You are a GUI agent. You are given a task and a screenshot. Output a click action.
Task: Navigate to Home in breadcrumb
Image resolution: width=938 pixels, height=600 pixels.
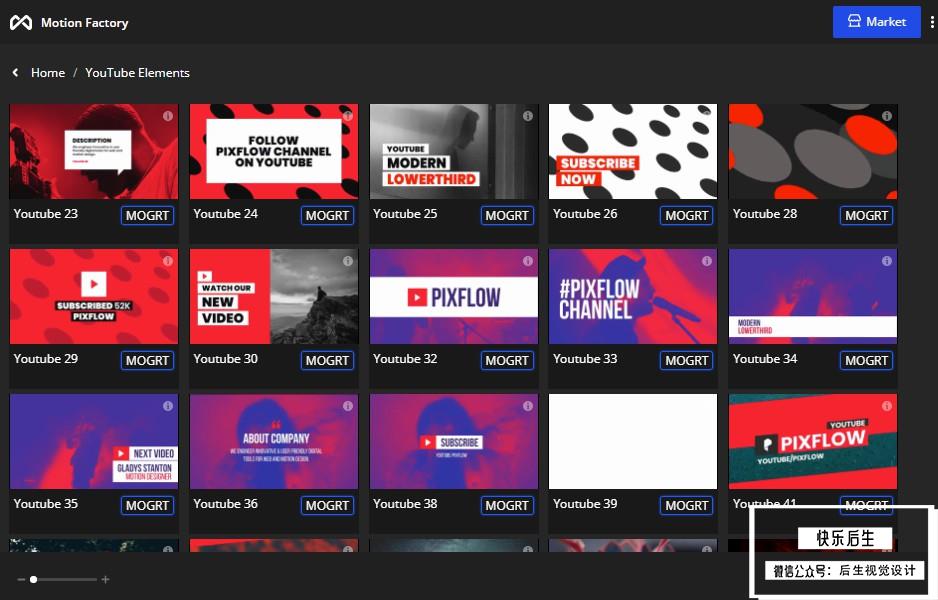coord(48,72)
